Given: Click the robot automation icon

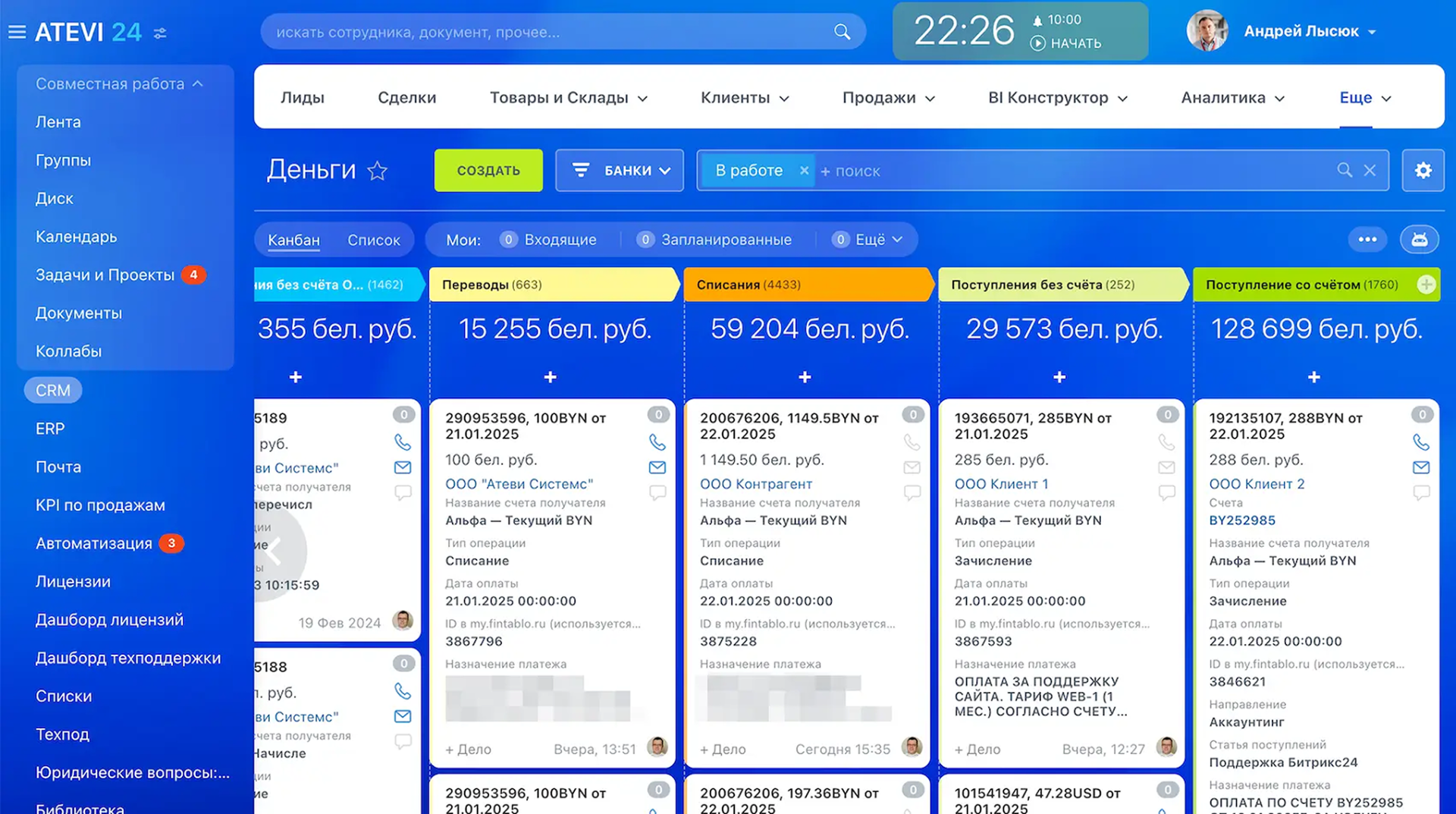Looking at the screenshot, I should point(1419,240).
